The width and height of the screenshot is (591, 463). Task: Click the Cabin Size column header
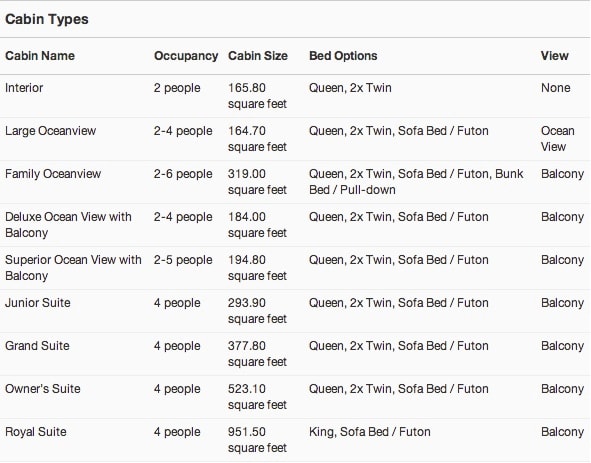coord(258,56)
